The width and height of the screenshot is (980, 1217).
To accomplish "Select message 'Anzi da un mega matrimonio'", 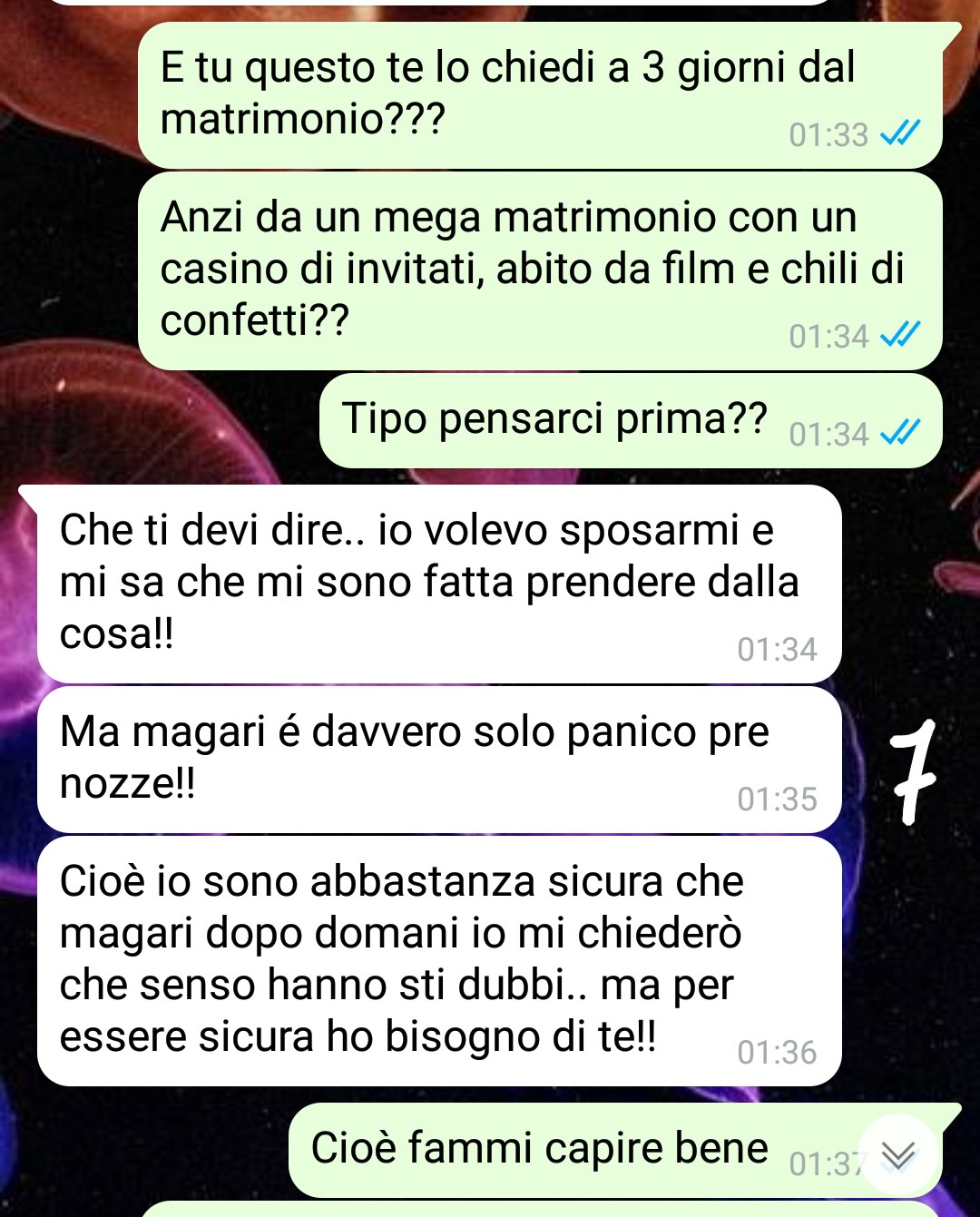I will pos(540,270).
